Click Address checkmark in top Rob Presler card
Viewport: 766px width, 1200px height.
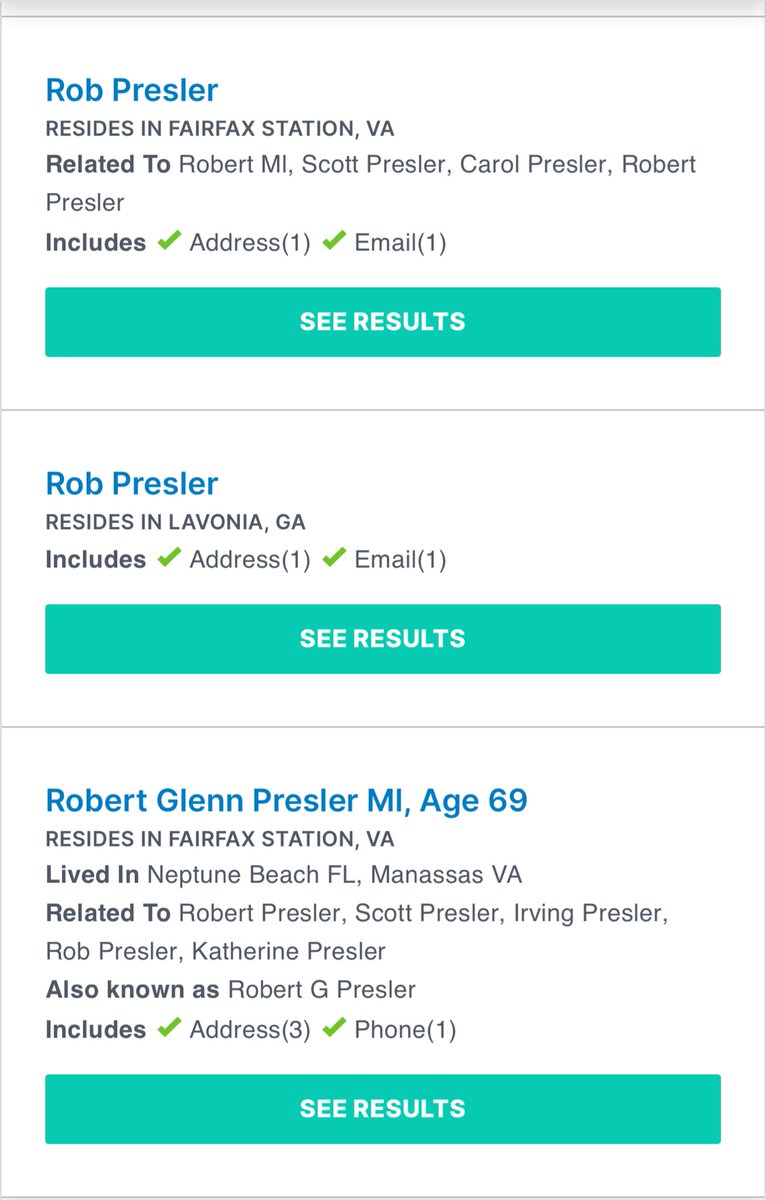(170, 241)
